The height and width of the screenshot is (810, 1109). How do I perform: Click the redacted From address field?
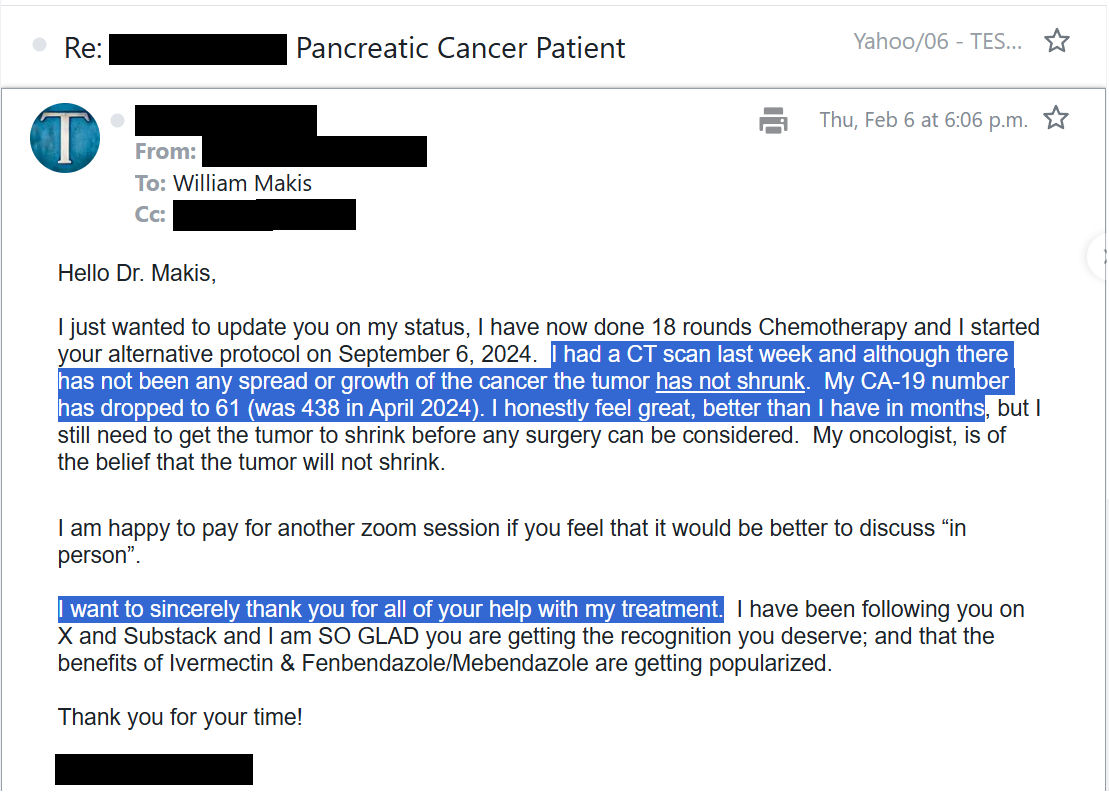click(314, 152)
